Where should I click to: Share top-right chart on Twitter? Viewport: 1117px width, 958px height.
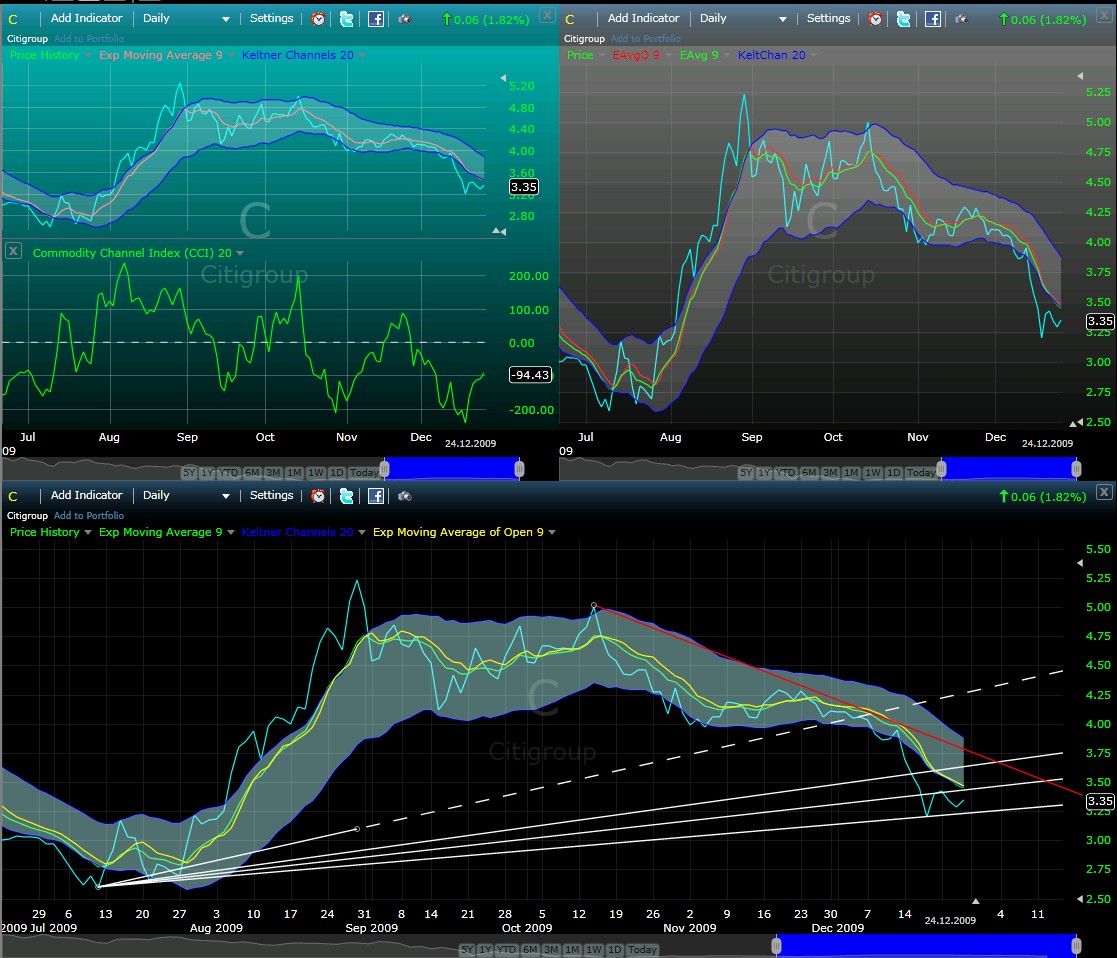(x=904, y=19)
